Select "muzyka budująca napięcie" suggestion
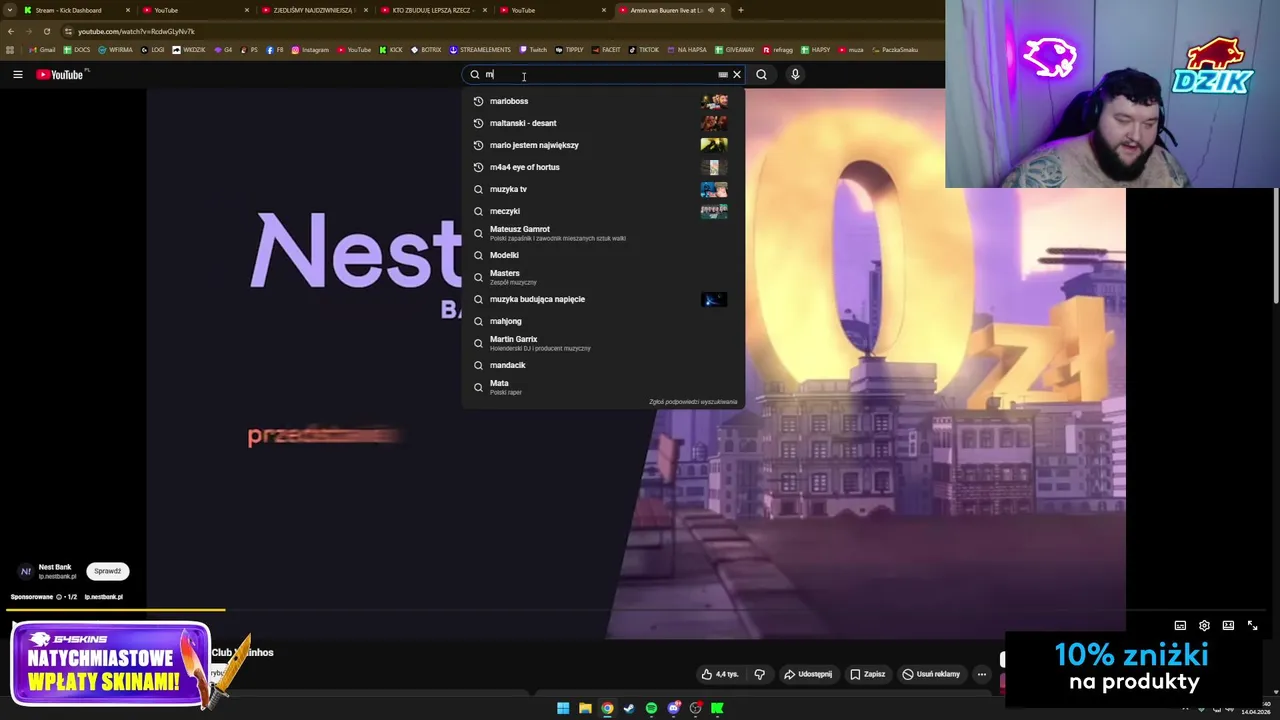1280x720 pixels. (603, 299)
